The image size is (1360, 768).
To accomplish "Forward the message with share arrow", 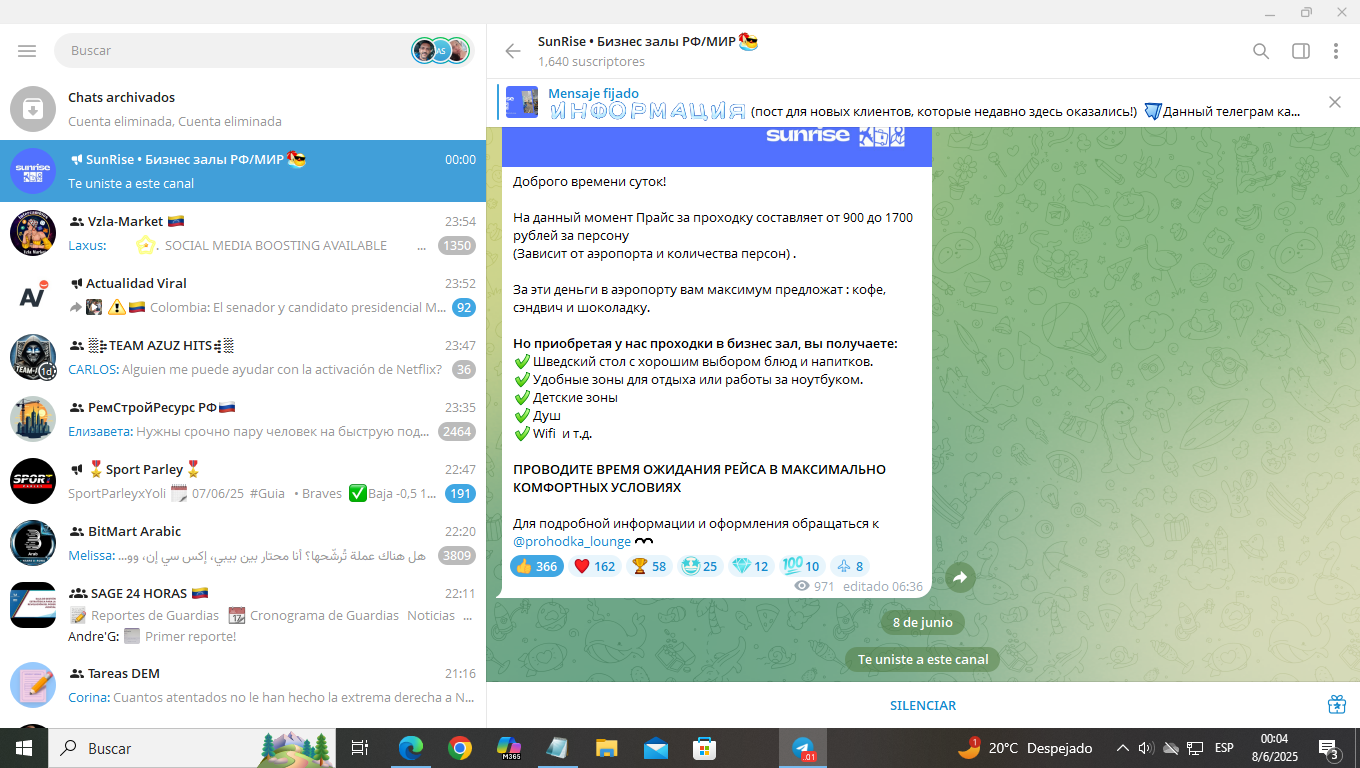I will click(x=960, y=578).
